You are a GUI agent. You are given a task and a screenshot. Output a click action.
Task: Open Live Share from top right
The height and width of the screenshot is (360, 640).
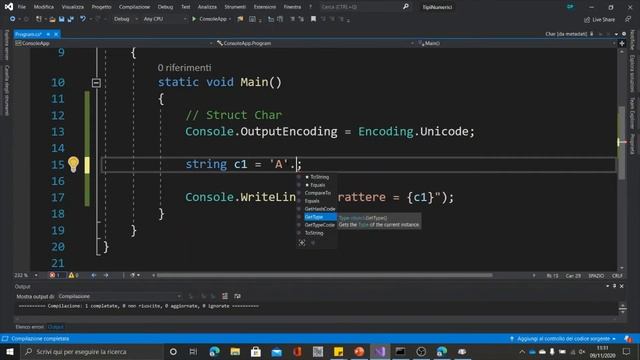point(599,19)
